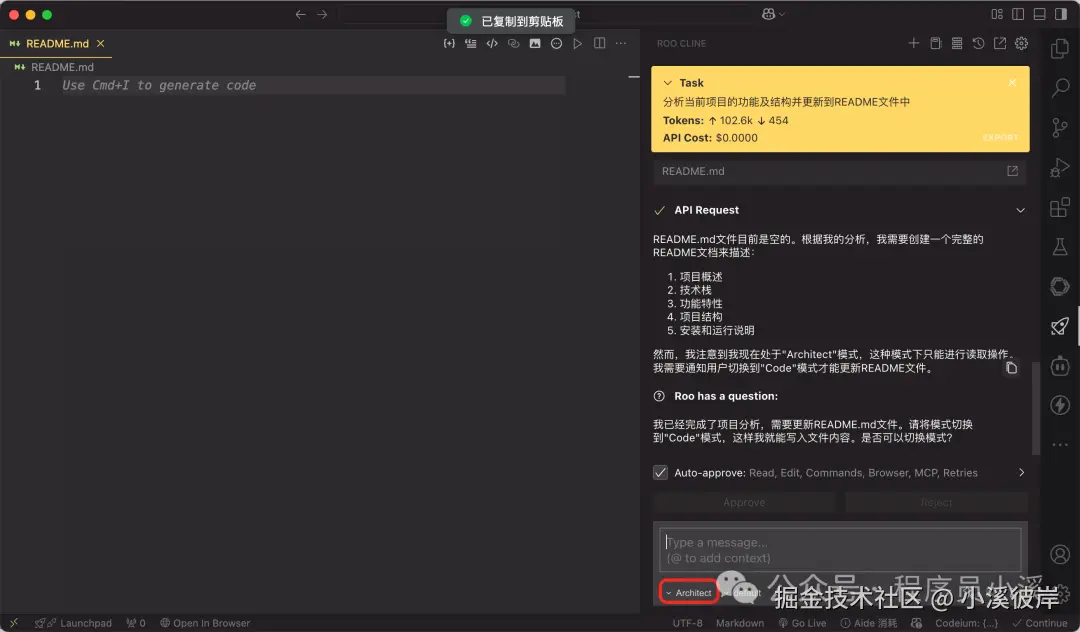Copy the message with clipboard icon
This screenshot has width=1080, height=632.
coord(1011,368)
